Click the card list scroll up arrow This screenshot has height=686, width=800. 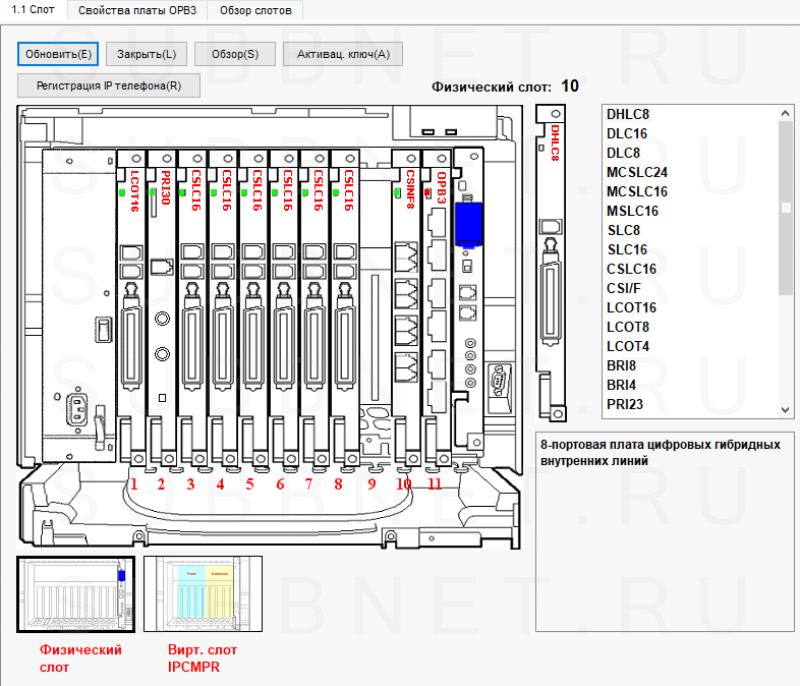click(786, 113)
